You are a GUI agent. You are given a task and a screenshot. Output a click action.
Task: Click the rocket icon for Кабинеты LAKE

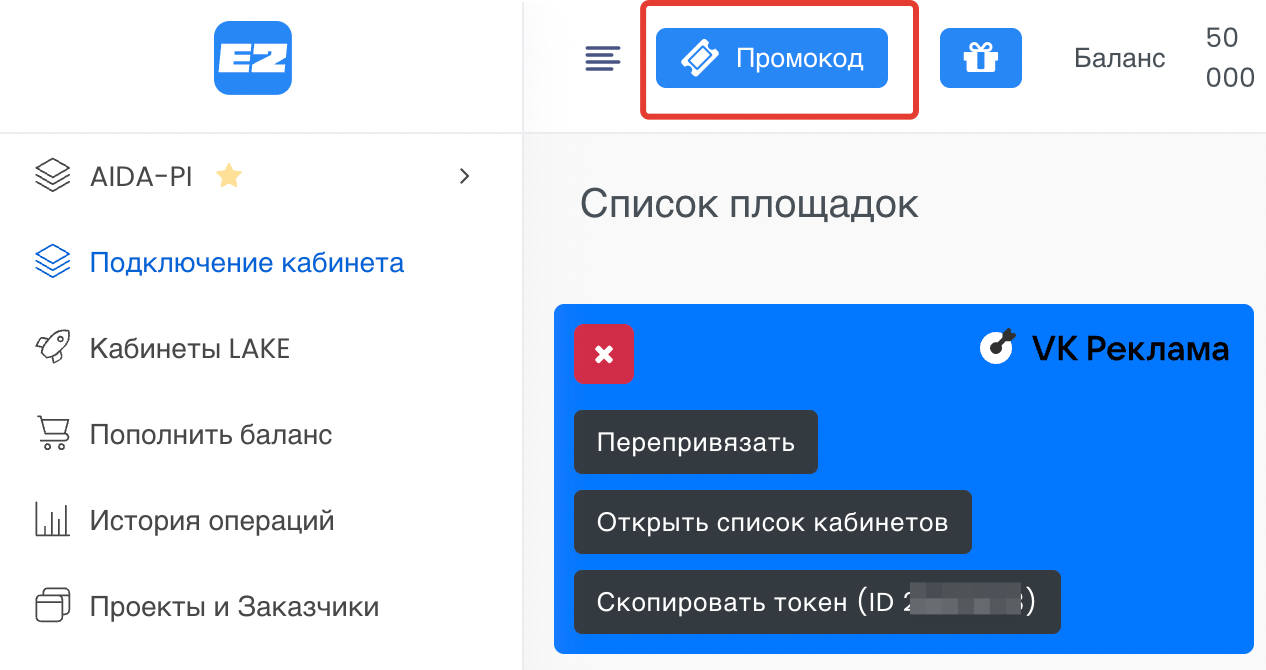[x=52, y=348]
